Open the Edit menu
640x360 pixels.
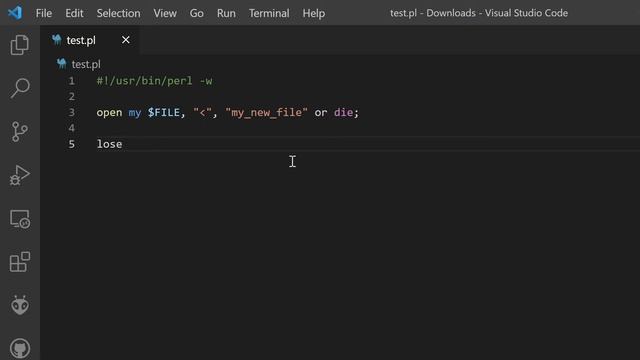(x=74, y=13)
